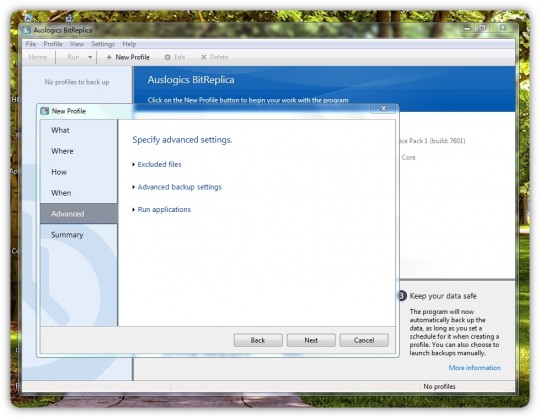Open the Help menu
The width and height of the screenshot is (540, 418).
[x=129, y=44]
